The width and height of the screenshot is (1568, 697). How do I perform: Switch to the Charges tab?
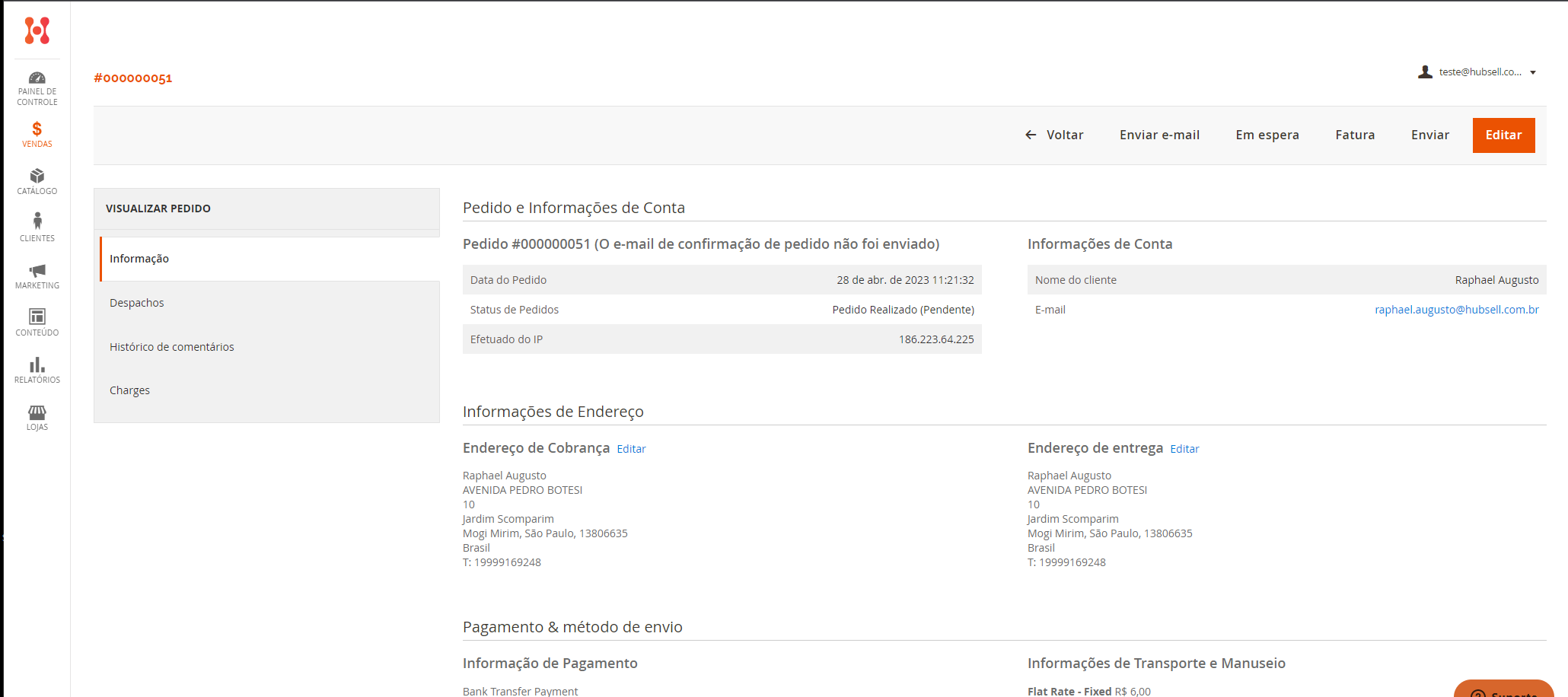(x=129, y=390)
